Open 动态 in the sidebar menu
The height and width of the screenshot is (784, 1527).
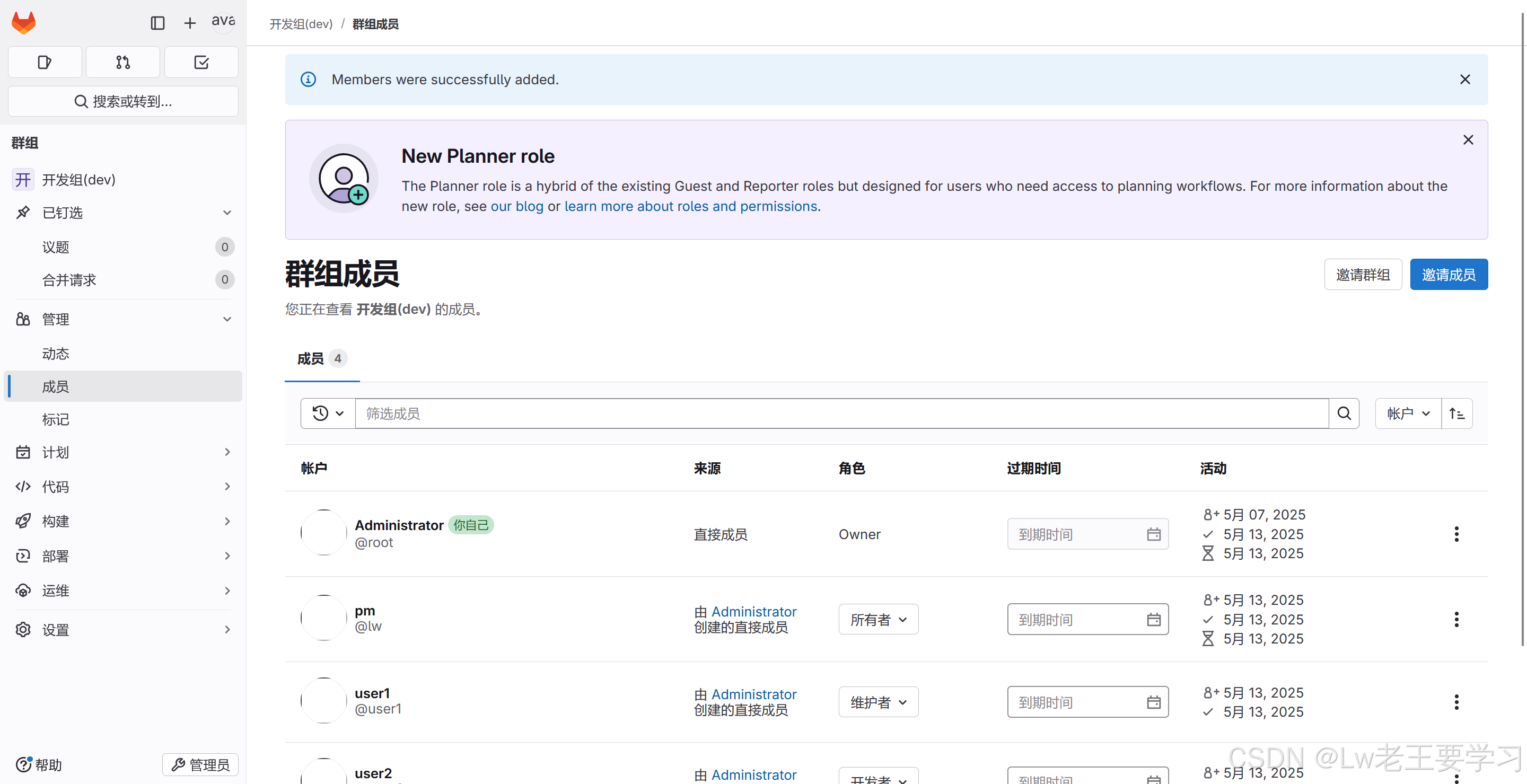pyautogui.click(x=56, y=354)
